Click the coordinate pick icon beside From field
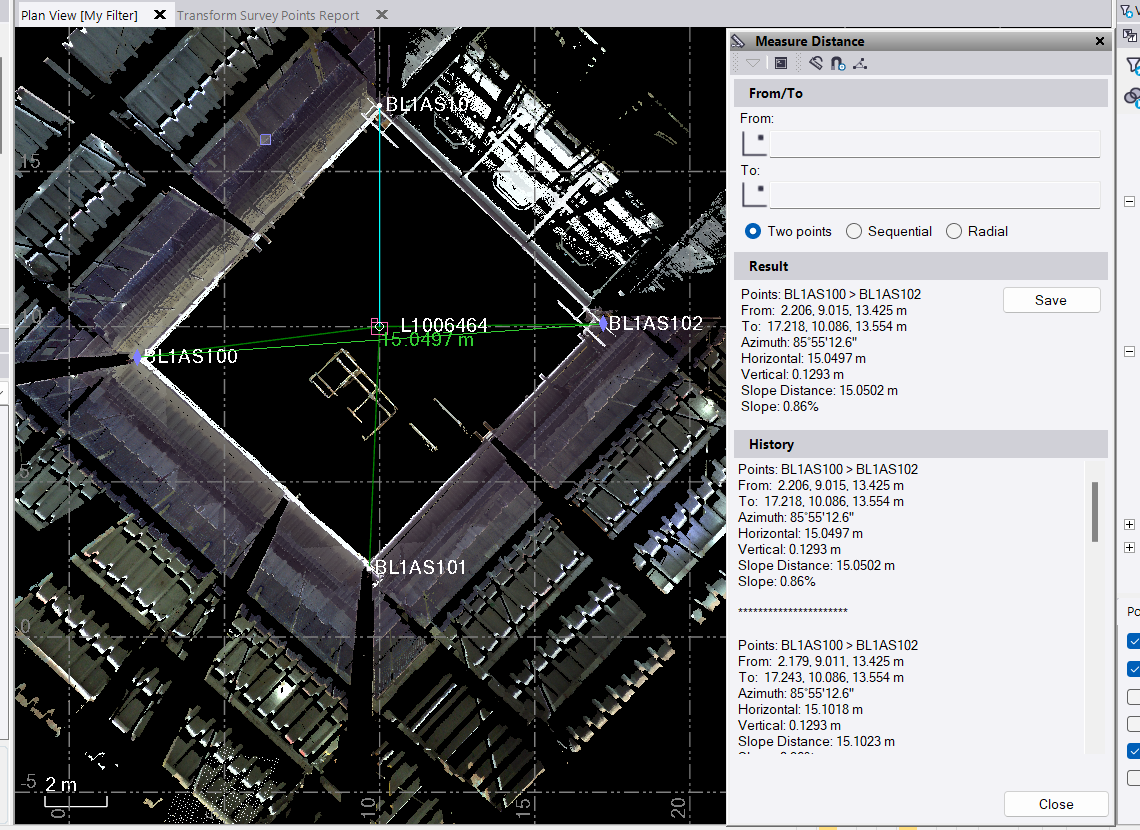 click(x=754, y=144)
